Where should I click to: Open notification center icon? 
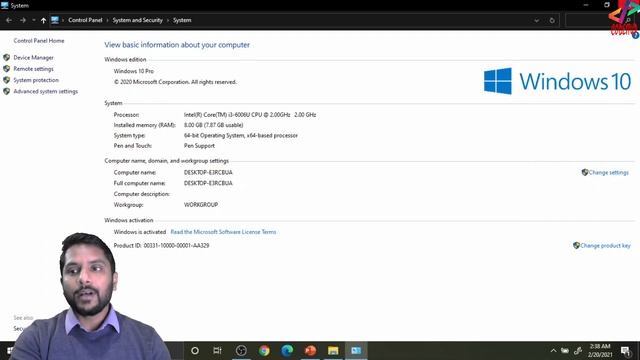coord(625,351)
